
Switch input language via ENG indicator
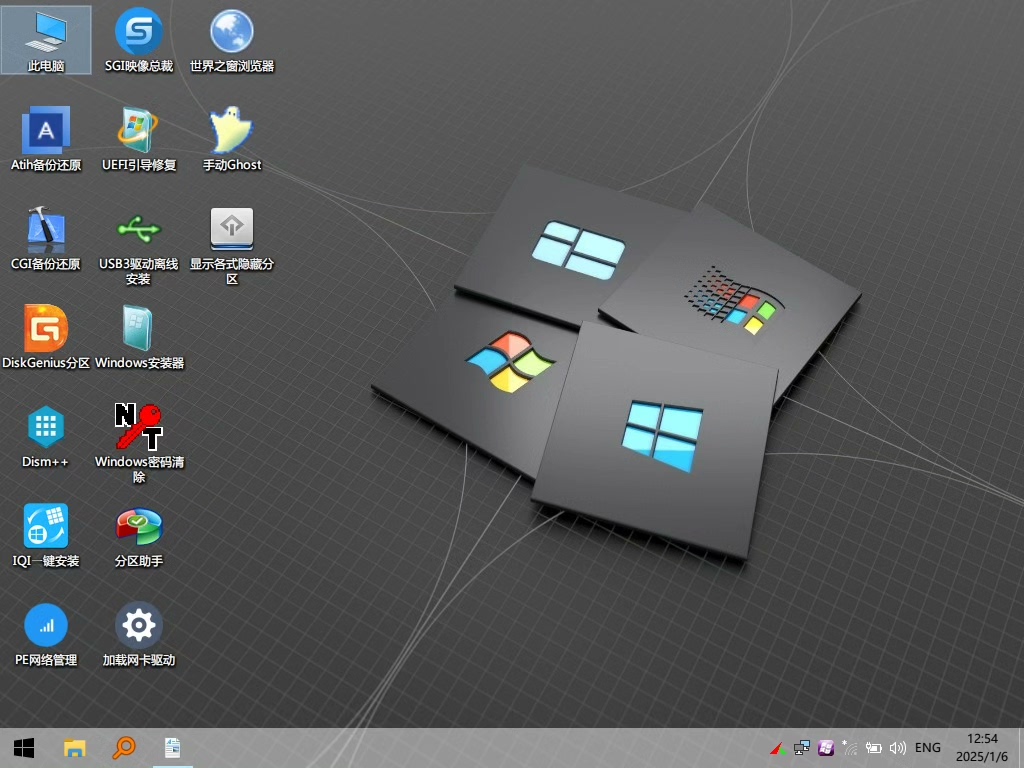pos(927,747)
